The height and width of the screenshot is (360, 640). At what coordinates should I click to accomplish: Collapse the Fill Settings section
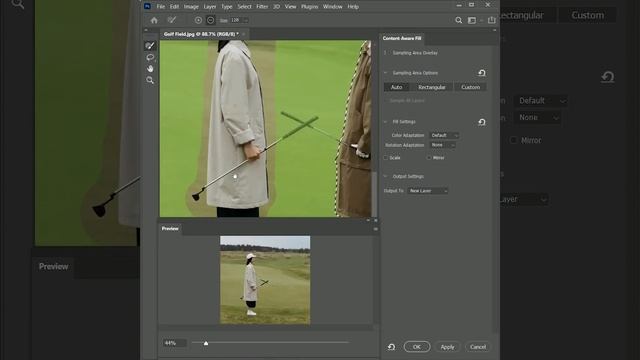pyautogui.click(x=385, y=122)
